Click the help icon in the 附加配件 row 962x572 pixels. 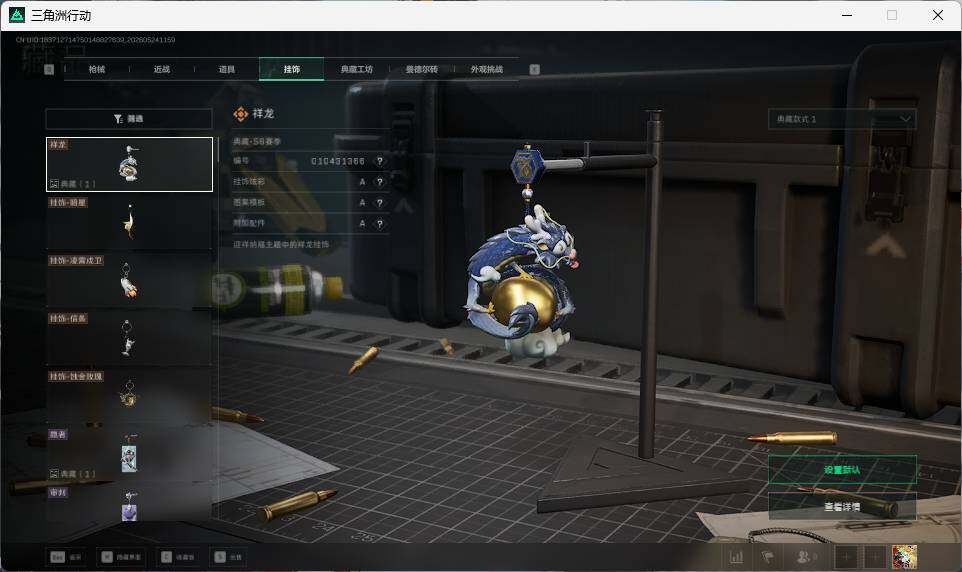(380, 223)
